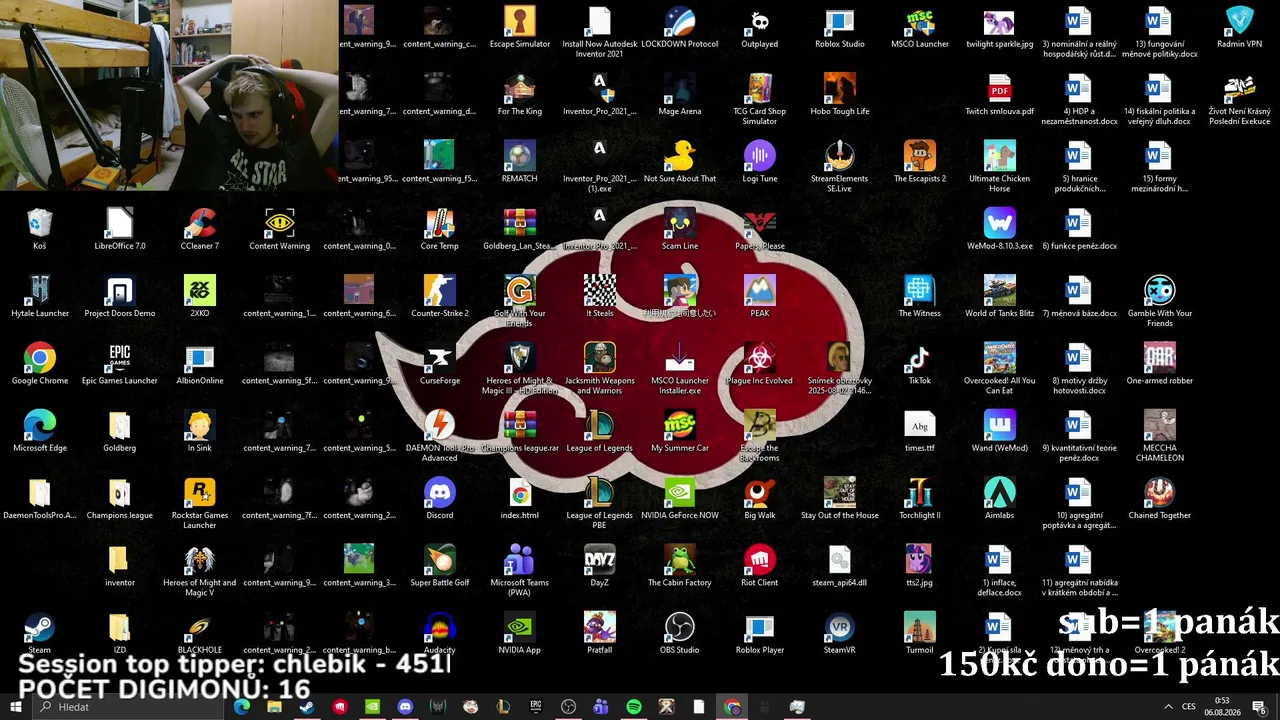
Task: Open Spotify from the taskbar
Action: point(634,707)
